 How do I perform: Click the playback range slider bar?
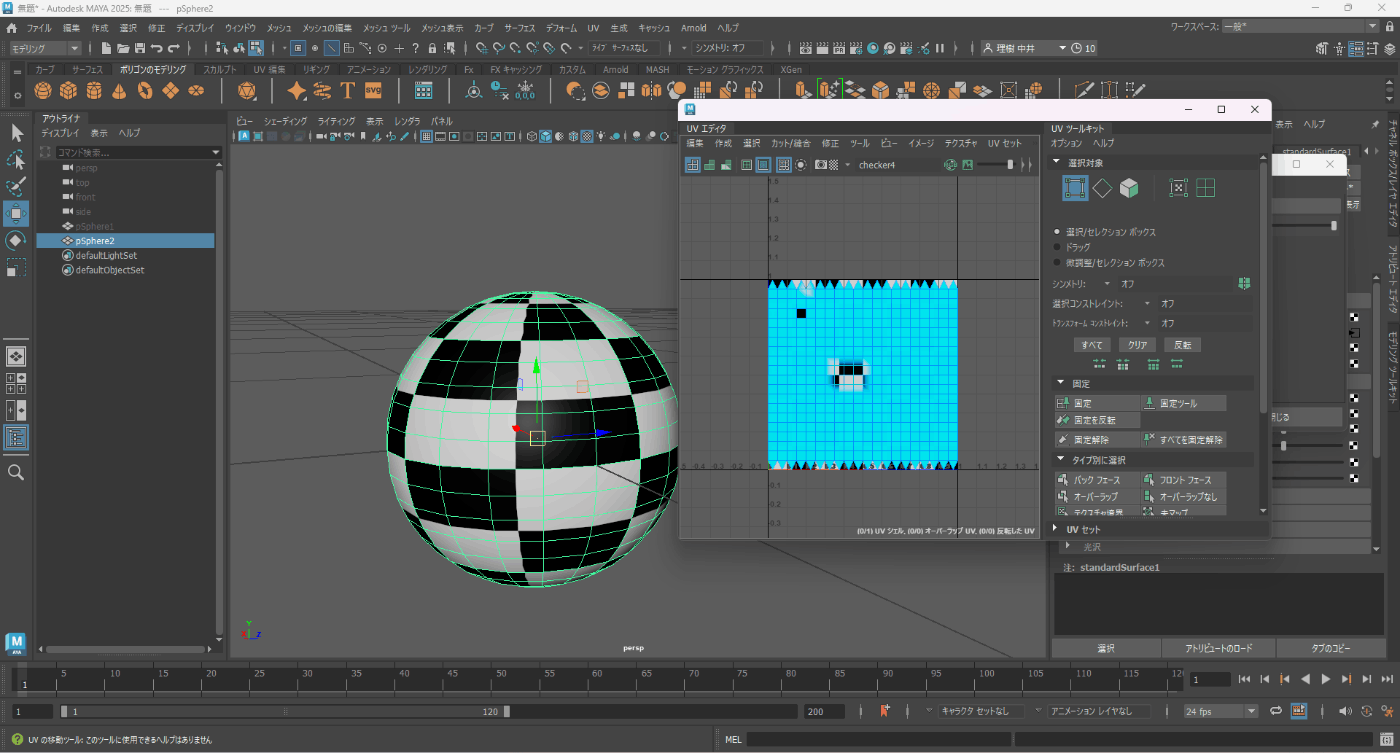tap(285, 711)
